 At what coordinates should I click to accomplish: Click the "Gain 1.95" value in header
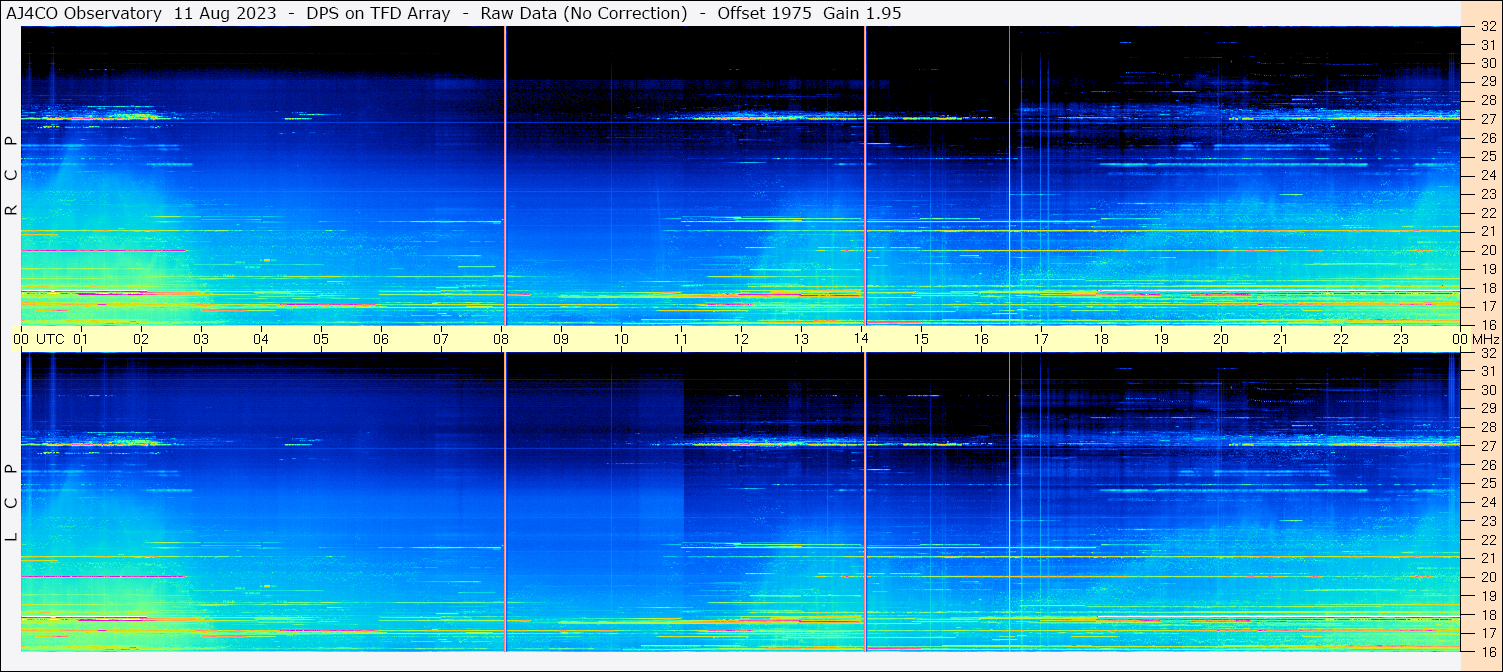(863, 13)
